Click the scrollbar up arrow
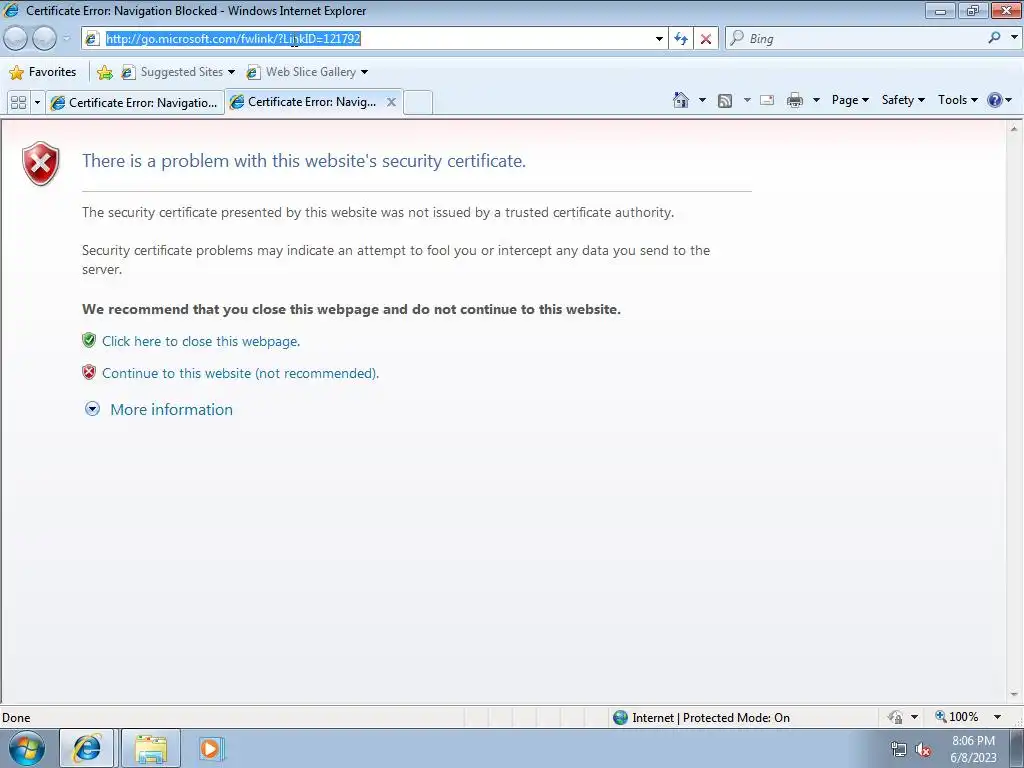 pos(1014,129)
